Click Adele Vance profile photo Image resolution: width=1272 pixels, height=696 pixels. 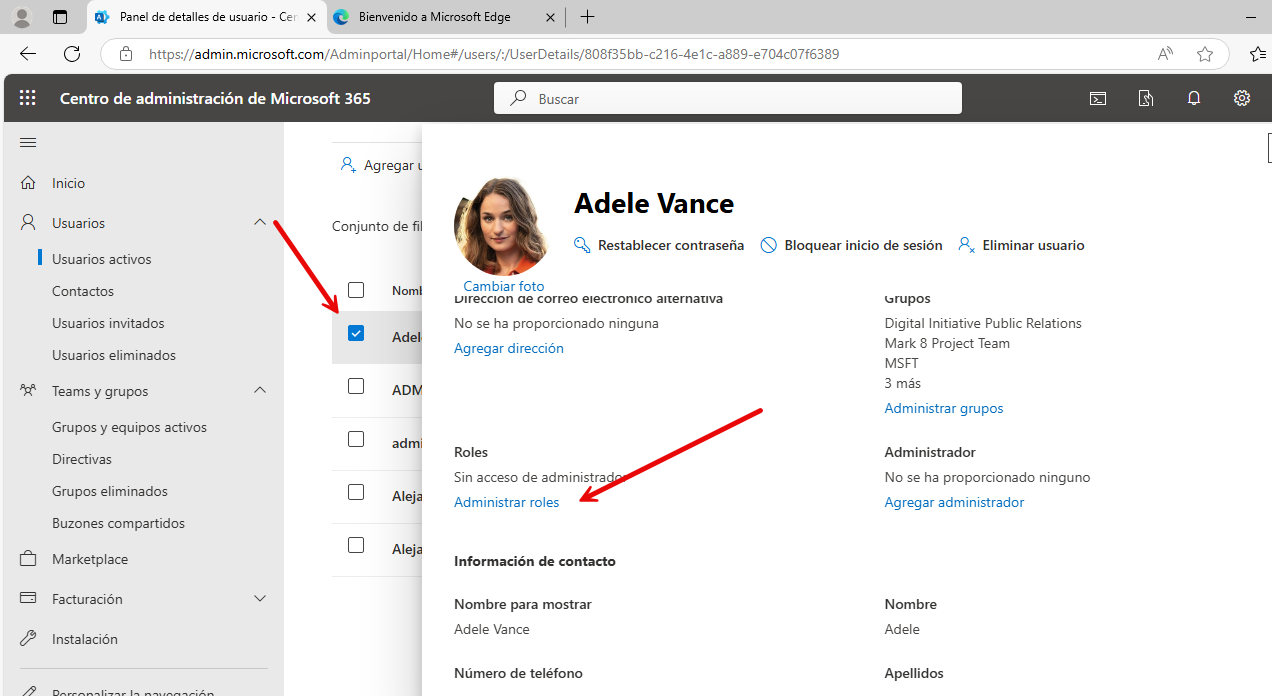coord(503,227)
